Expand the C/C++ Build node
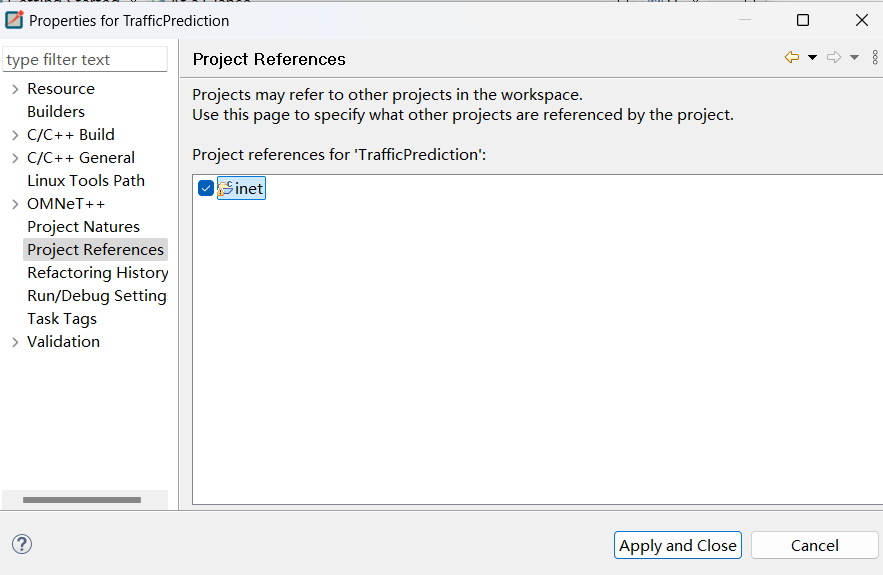 click(x=15, y=135)
